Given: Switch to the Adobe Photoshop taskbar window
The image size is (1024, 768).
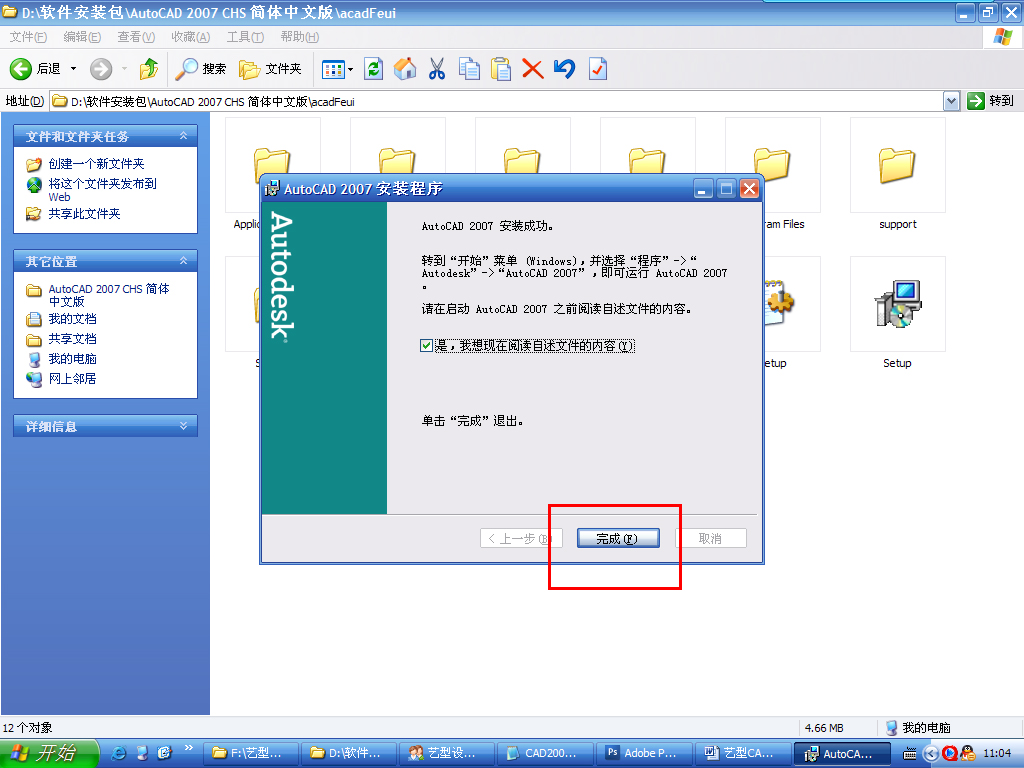Looking at the screenshot, I should (644, 753).
